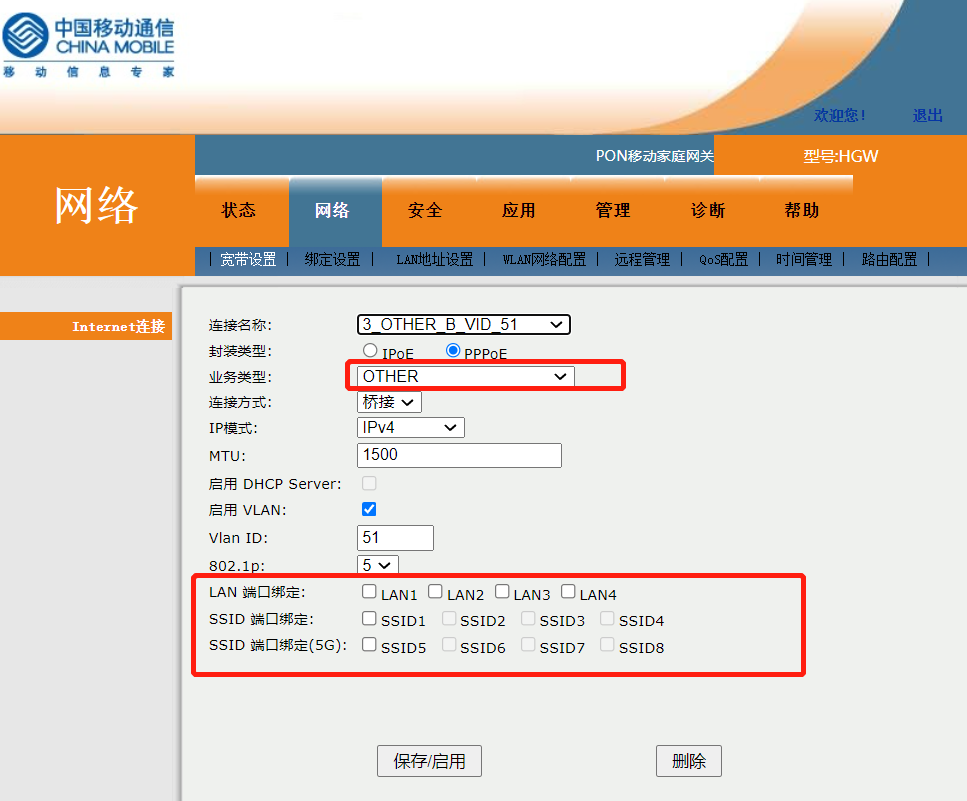Screen dimensions: 967x801
Task: Enable SSID5 5G port binding
Action: (369, 644)
